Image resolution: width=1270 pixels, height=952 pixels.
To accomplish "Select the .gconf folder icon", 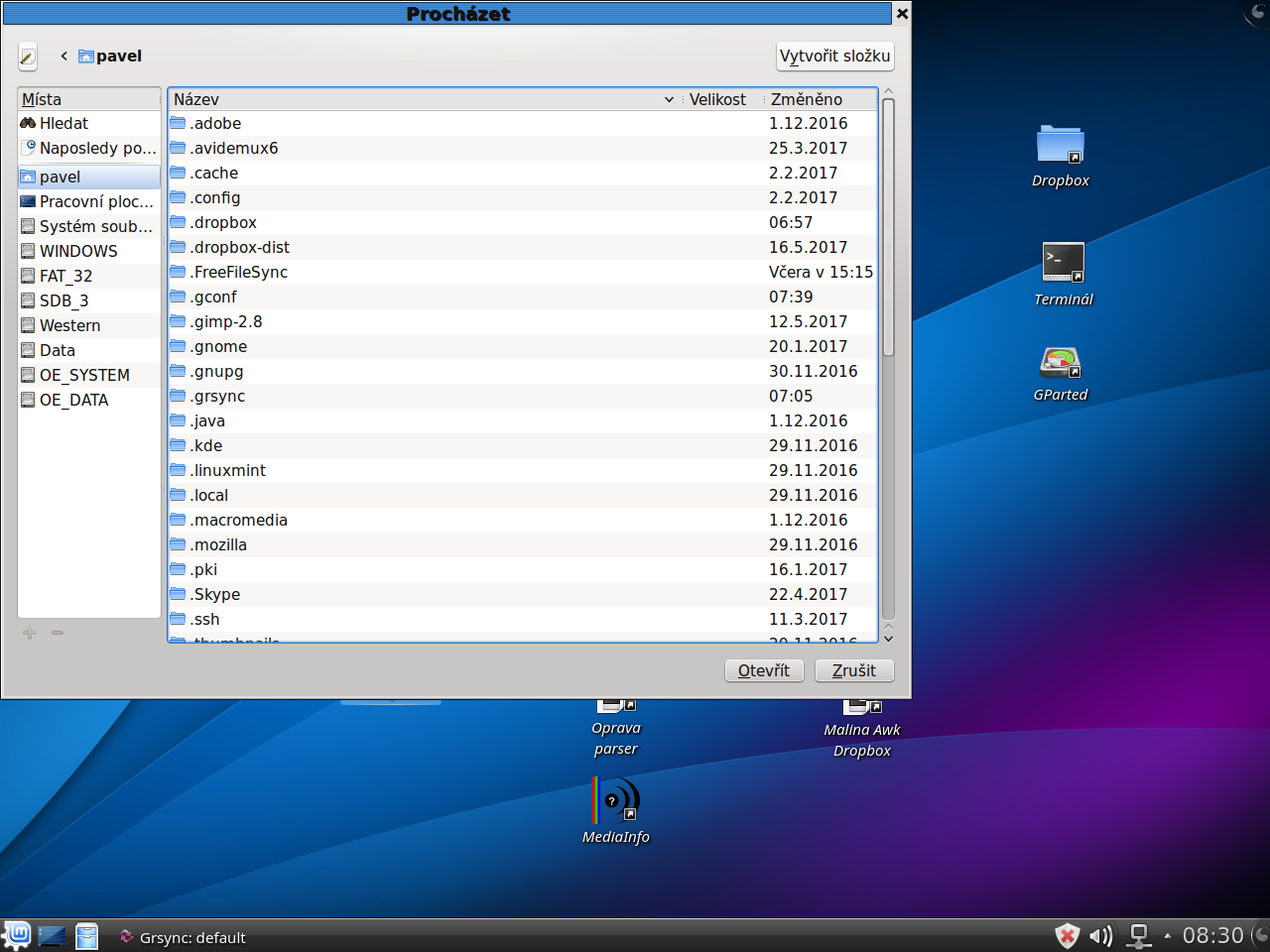I will coord(178,297).
